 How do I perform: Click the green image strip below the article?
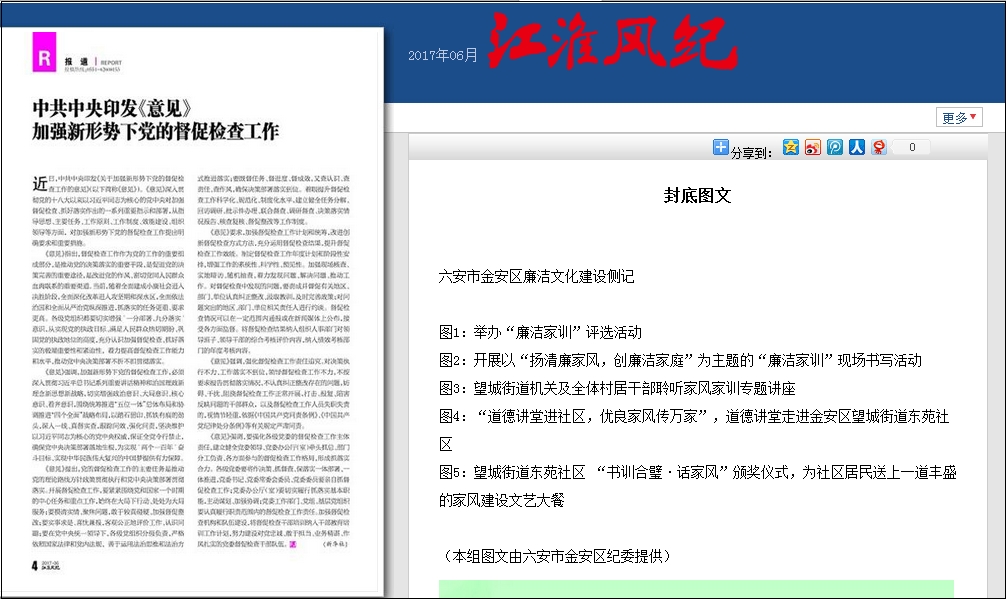click(x=696, y=589)
